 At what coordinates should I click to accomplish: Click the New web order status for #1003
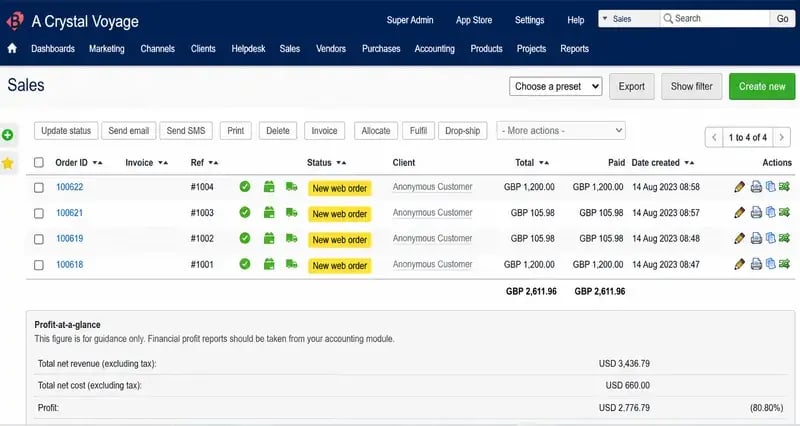tap(340, 214)
